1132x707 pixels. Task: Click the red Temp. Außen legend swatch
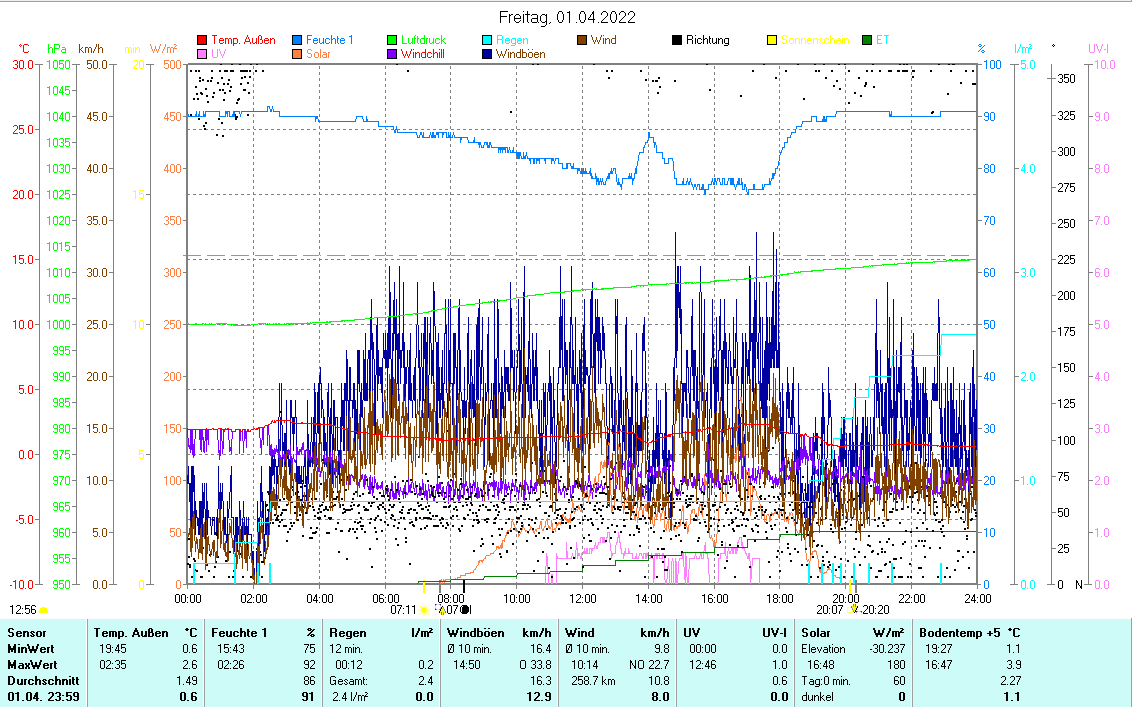(x=202, y=40)
